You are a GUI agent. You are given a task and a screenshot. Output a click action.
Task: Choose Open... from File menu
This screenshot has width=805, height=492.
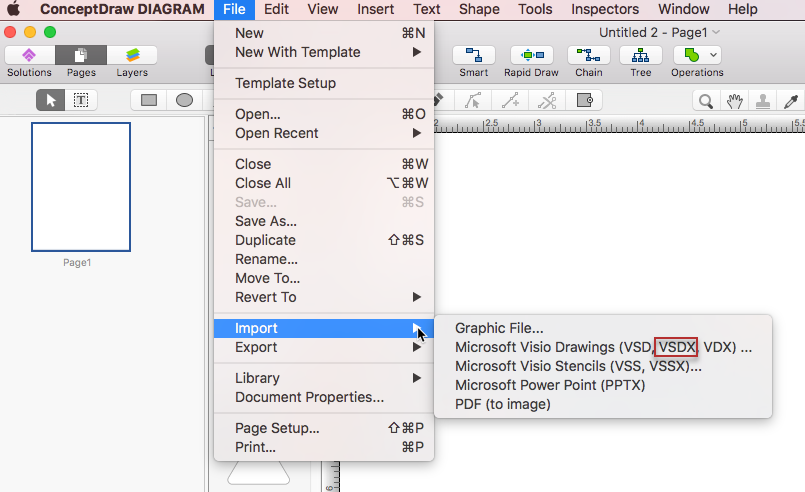324,114
